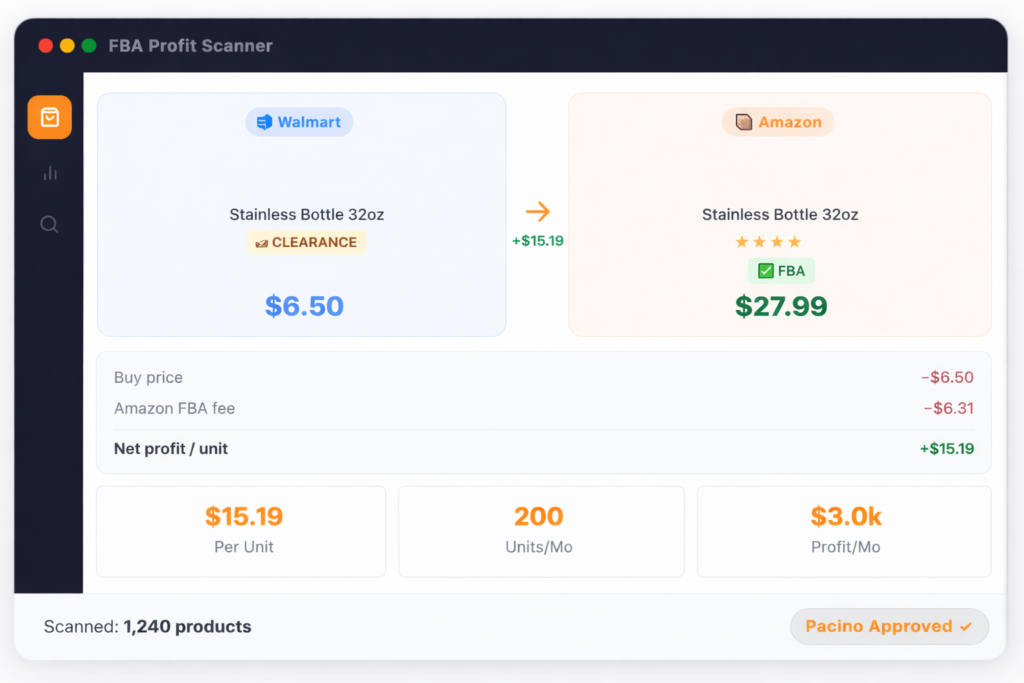Click the Pacino Approved button

tap(889, 627)
